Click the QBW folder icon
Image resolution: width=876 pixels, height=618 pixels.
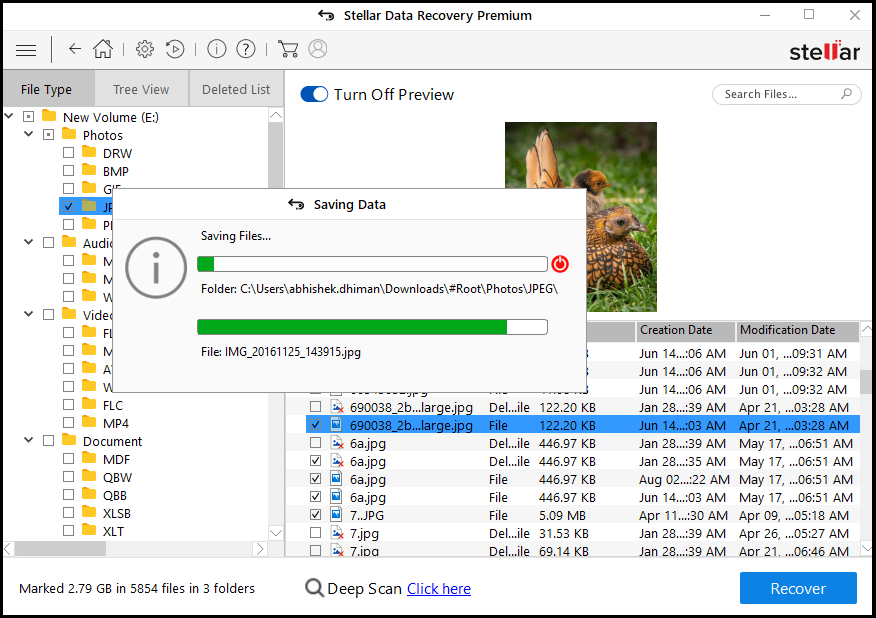point(89,476)
